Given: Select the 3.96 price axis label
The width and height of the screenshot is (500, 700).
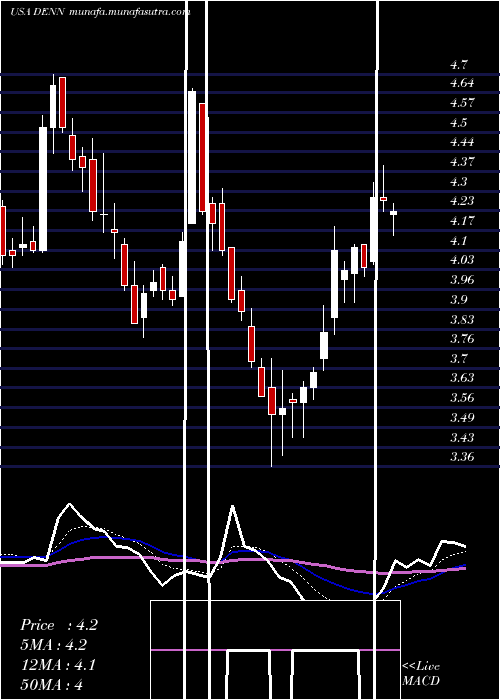Looking at the screenshot, I should click(x=462, y=279).
